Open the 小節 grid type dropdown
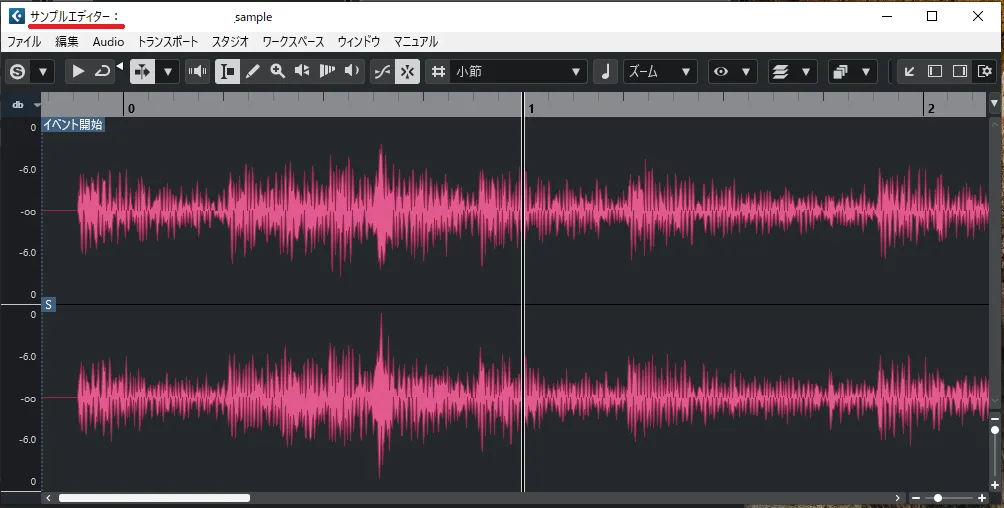 point(518,71)
